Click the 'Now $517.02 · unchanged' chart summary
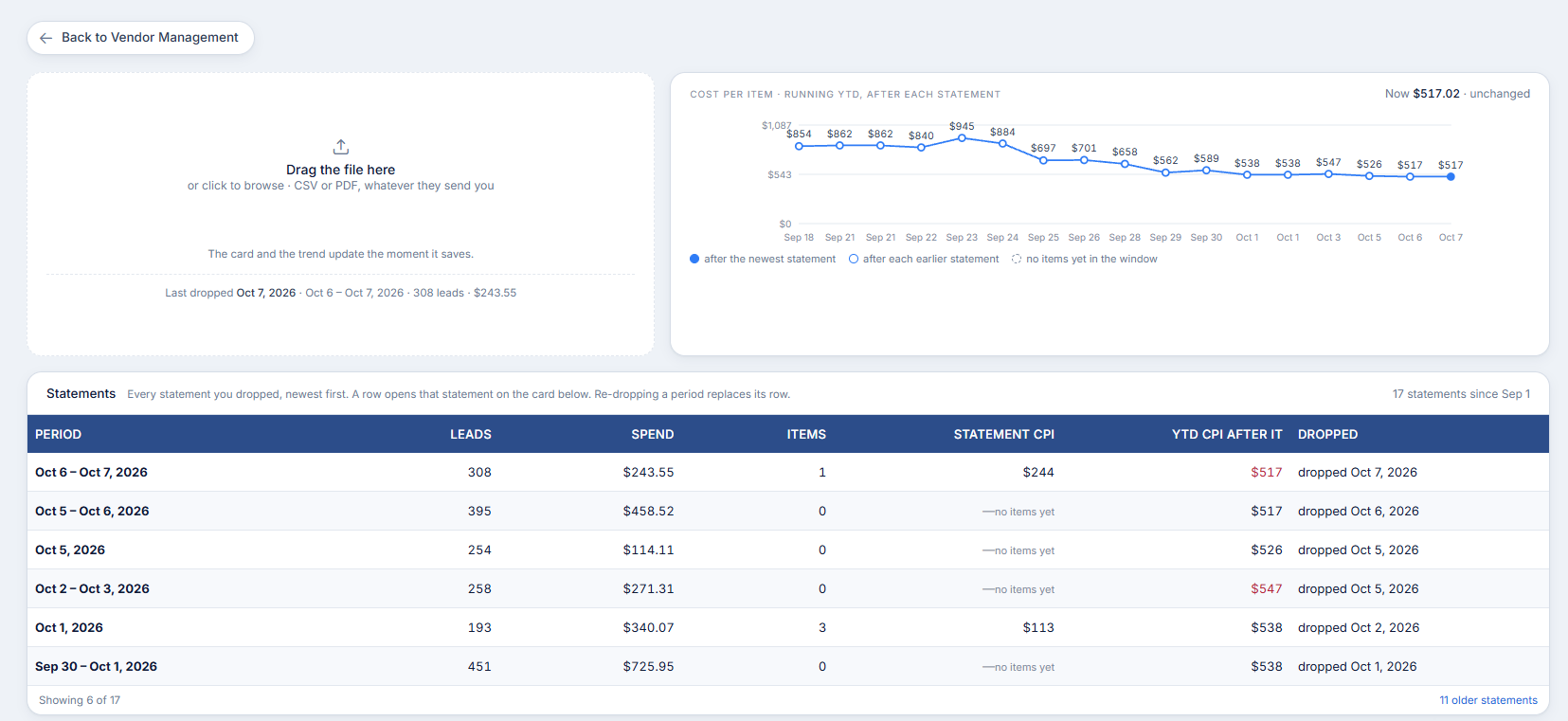Viewport: 1568px width, 721px height. (1457, 94)
